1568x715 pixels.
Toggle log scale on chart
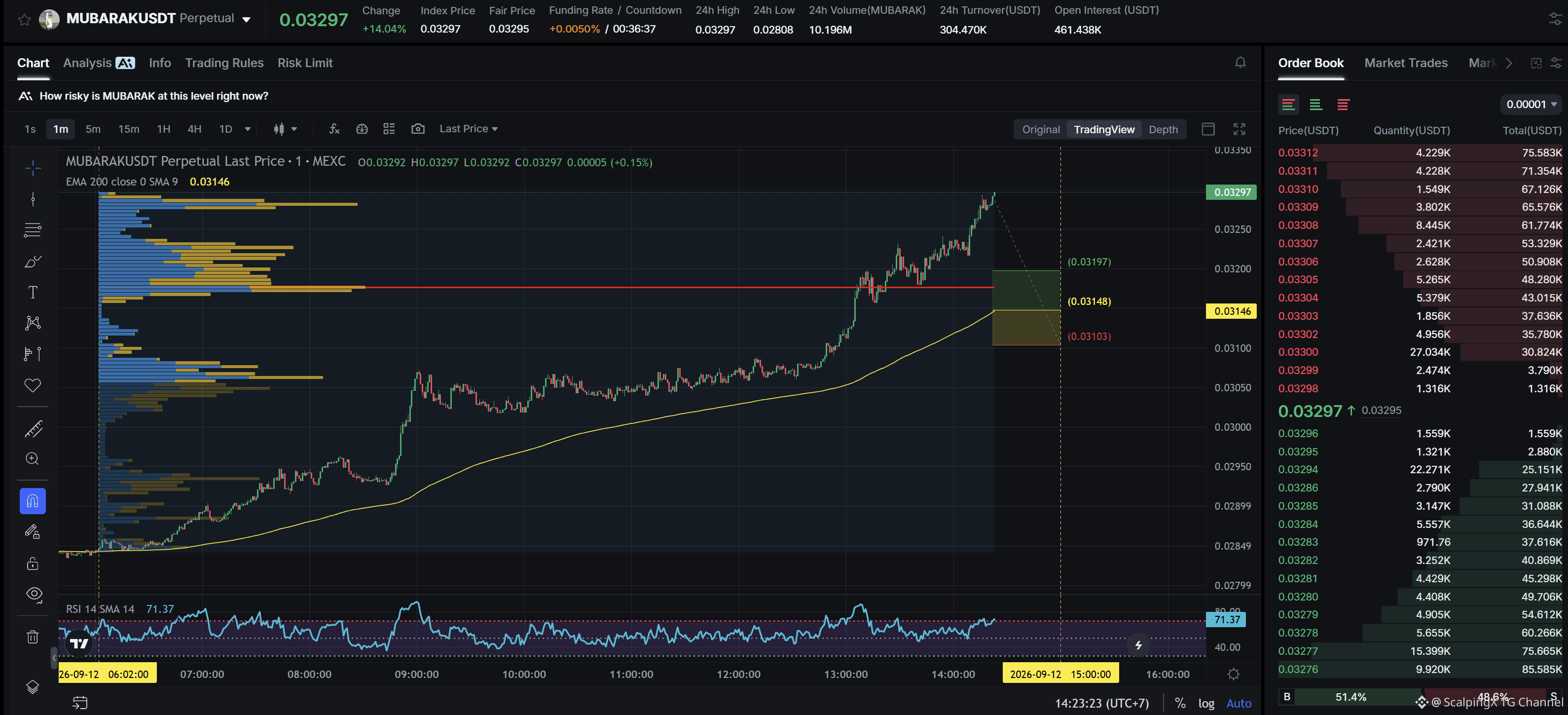coord(1206,703)
